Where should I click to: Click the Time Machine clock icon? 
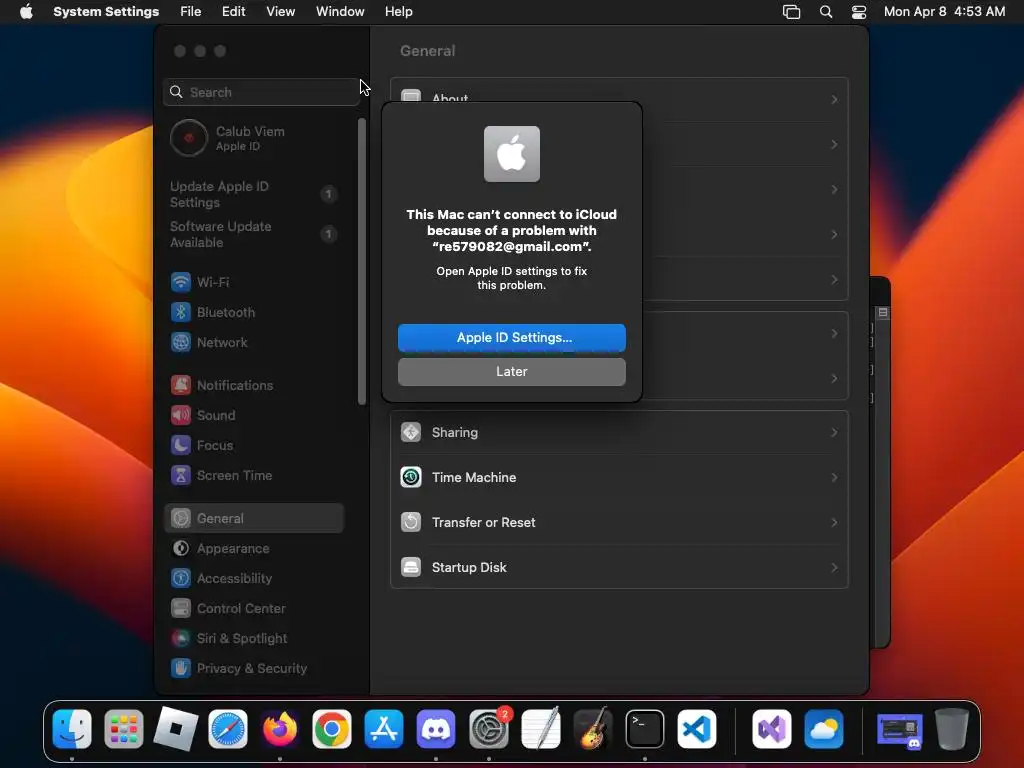click(x=411, y=477)
